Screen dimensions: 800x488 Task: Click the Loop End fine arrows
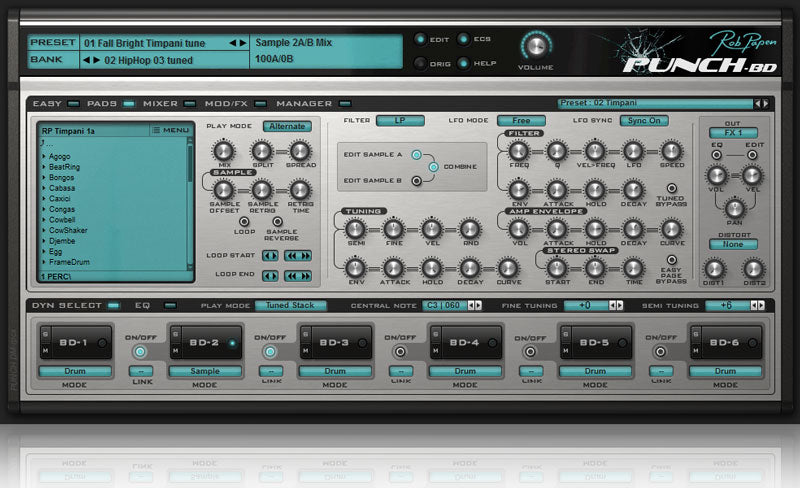click(270, 276)
